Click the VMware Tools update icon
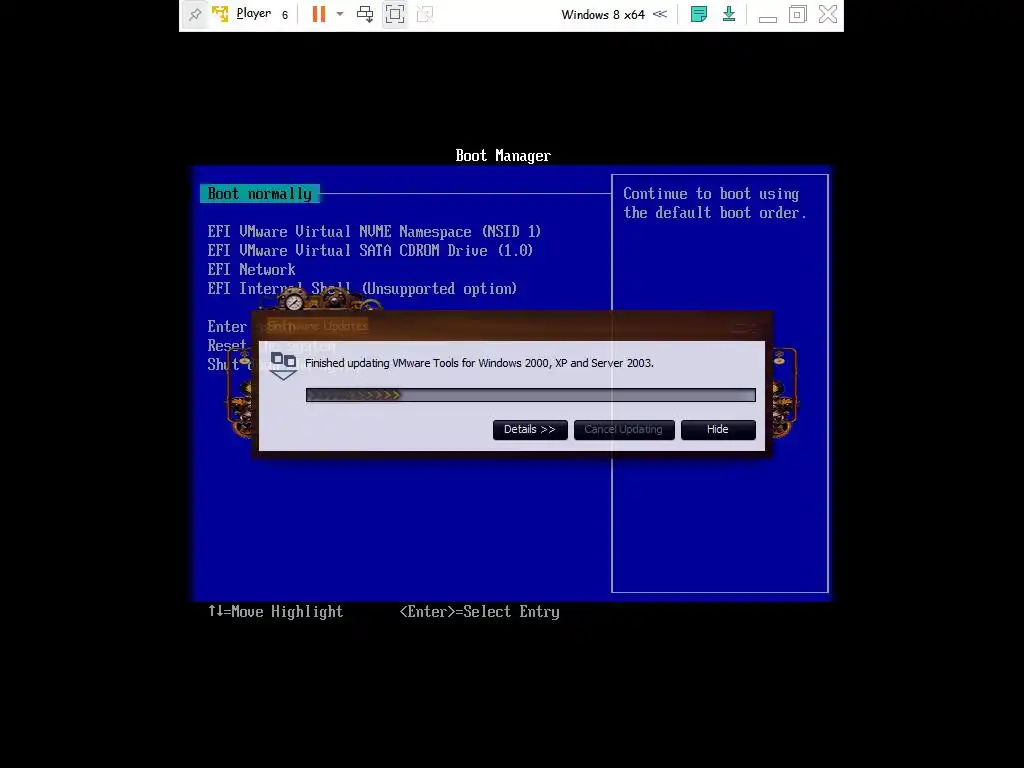This screenshot has height=768, width=1024. coord(283,366)
